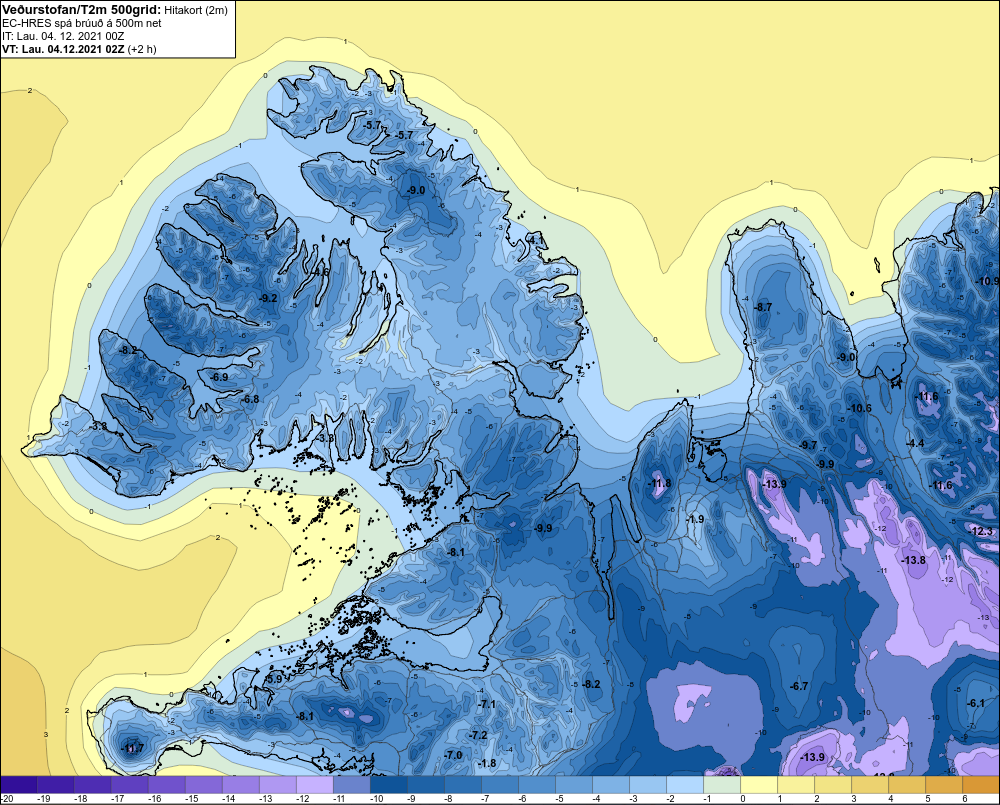
Task: Click the '-14' legend scale label
Action: pos(229,799)
